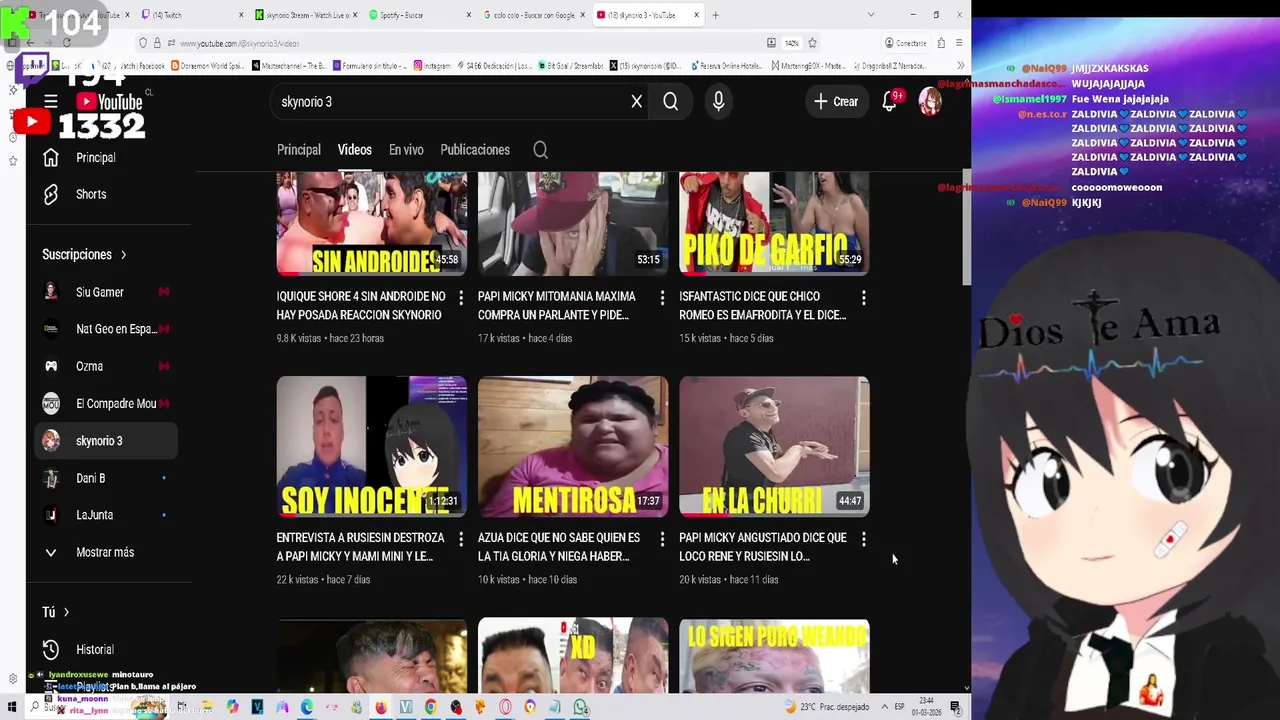Open Microsoft Edge in the taskbar
1280x720 pixels.
pyautogui.click(x=307, y=707)
